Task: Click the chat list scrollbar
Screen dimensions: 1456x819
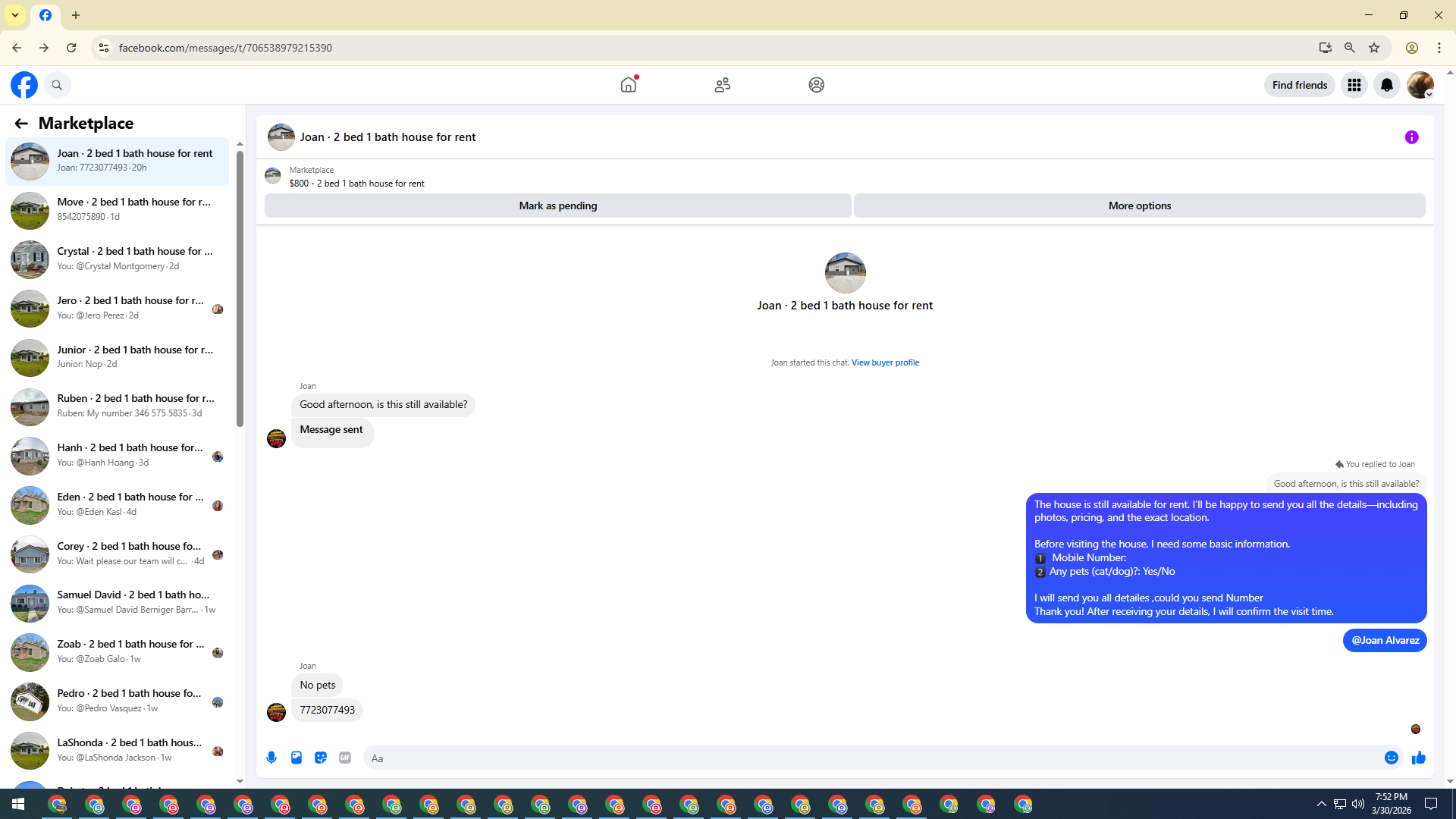Action: coord(240,288)
